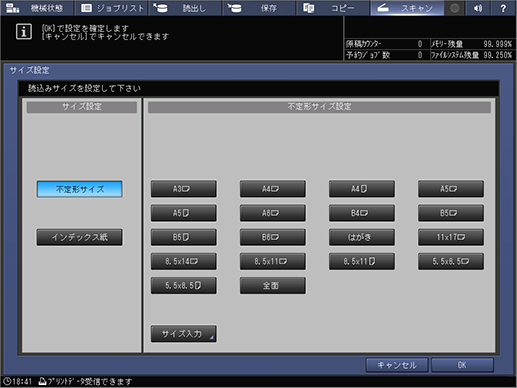Select インデックス紙 index paper option

click(80, 237)
